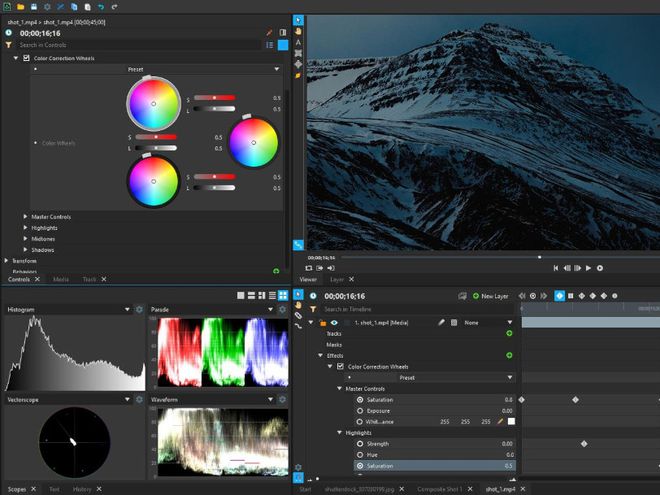Click the filter funnel in timeline search
660x495 pixels.
[313, 309]
